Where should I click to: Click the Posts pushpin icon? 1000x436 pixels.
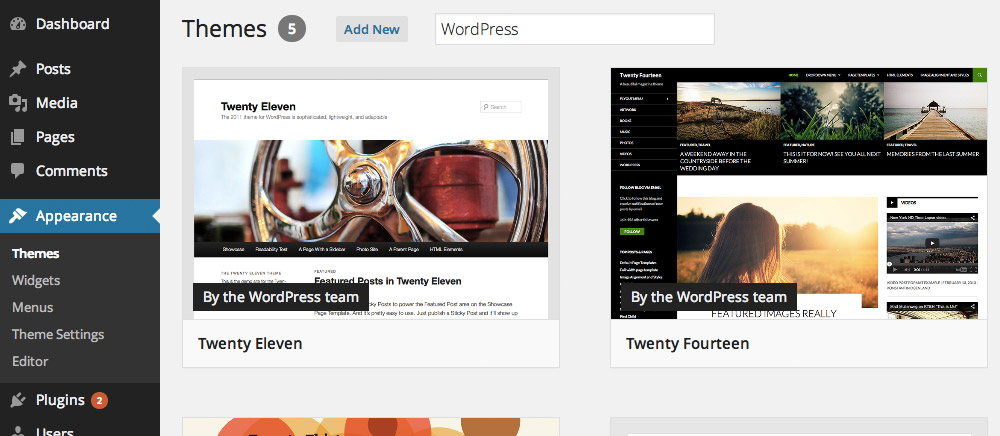tap(18, 69)
